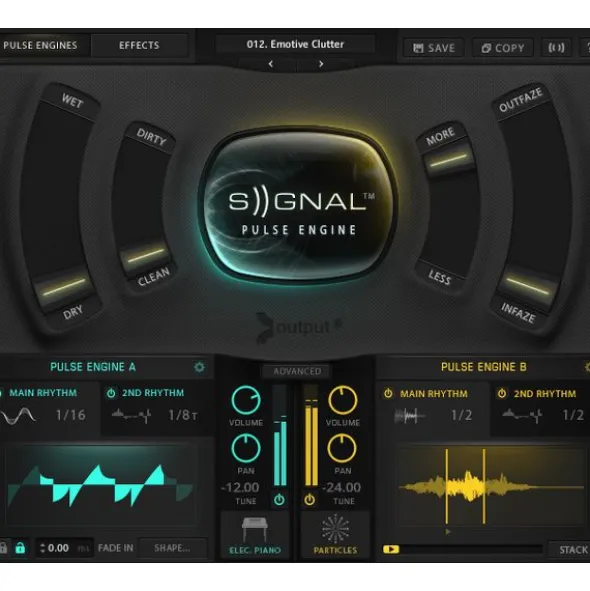Select Particles instrument icon

pyautogui.click(x=335, y=529)
